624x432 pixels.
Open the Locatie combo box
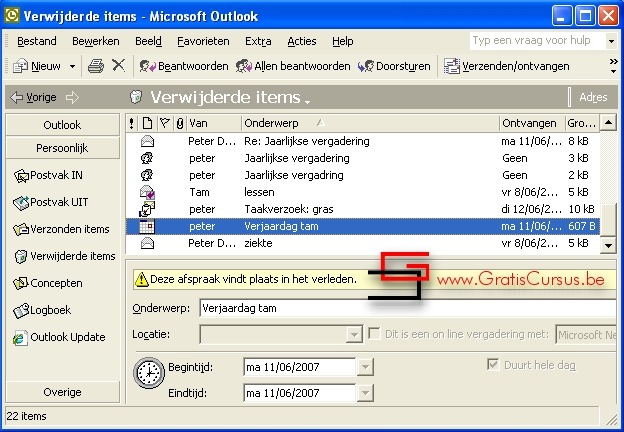353,335
